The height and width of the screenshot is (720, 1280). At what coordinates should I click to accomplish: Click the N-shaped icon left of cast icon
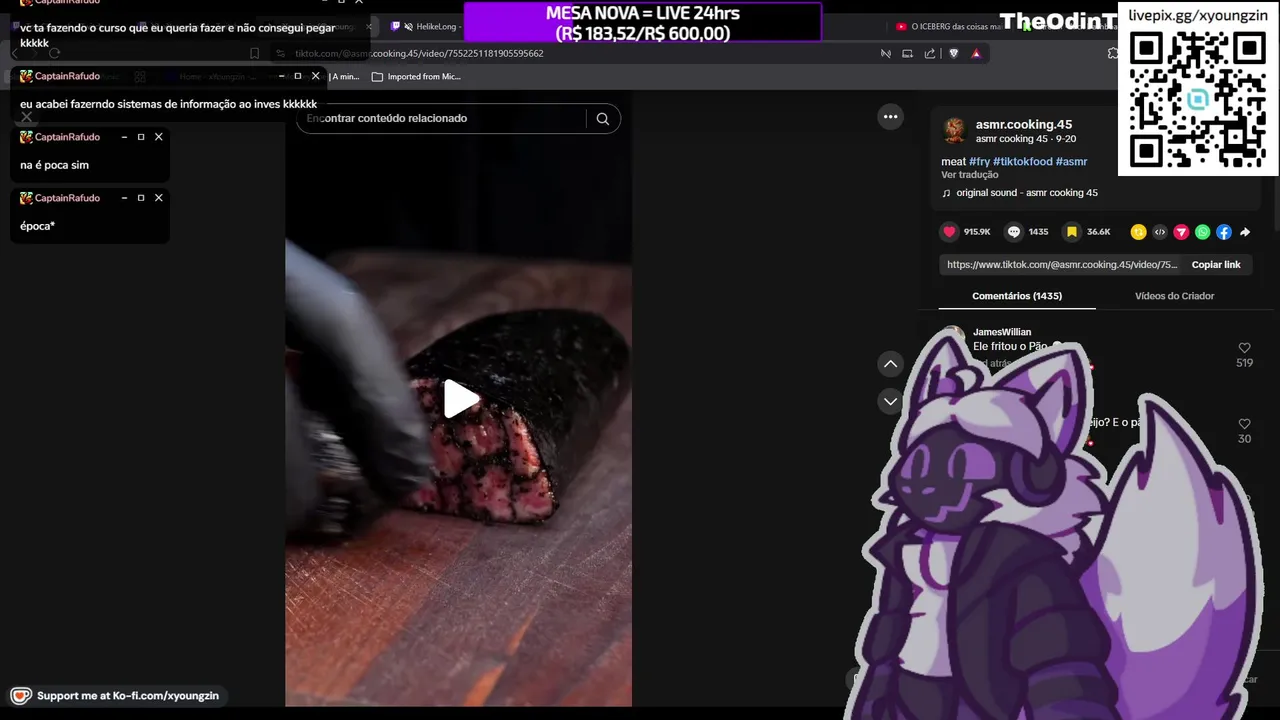885,54
